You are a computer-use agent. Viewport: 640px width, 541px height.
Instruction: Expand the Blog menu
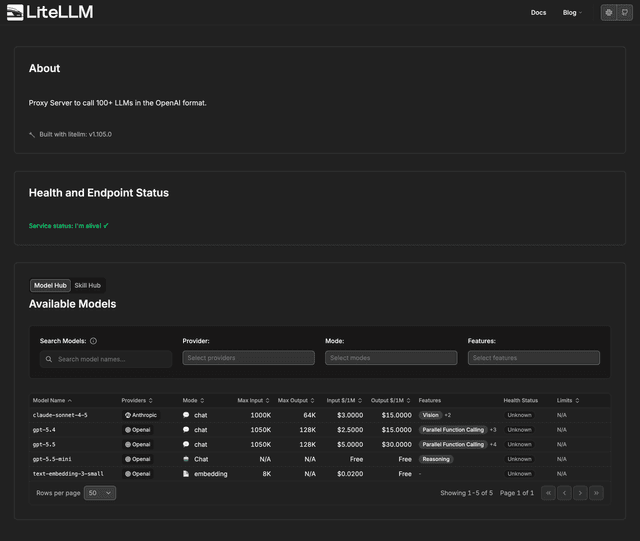click(x=572, y=13)
